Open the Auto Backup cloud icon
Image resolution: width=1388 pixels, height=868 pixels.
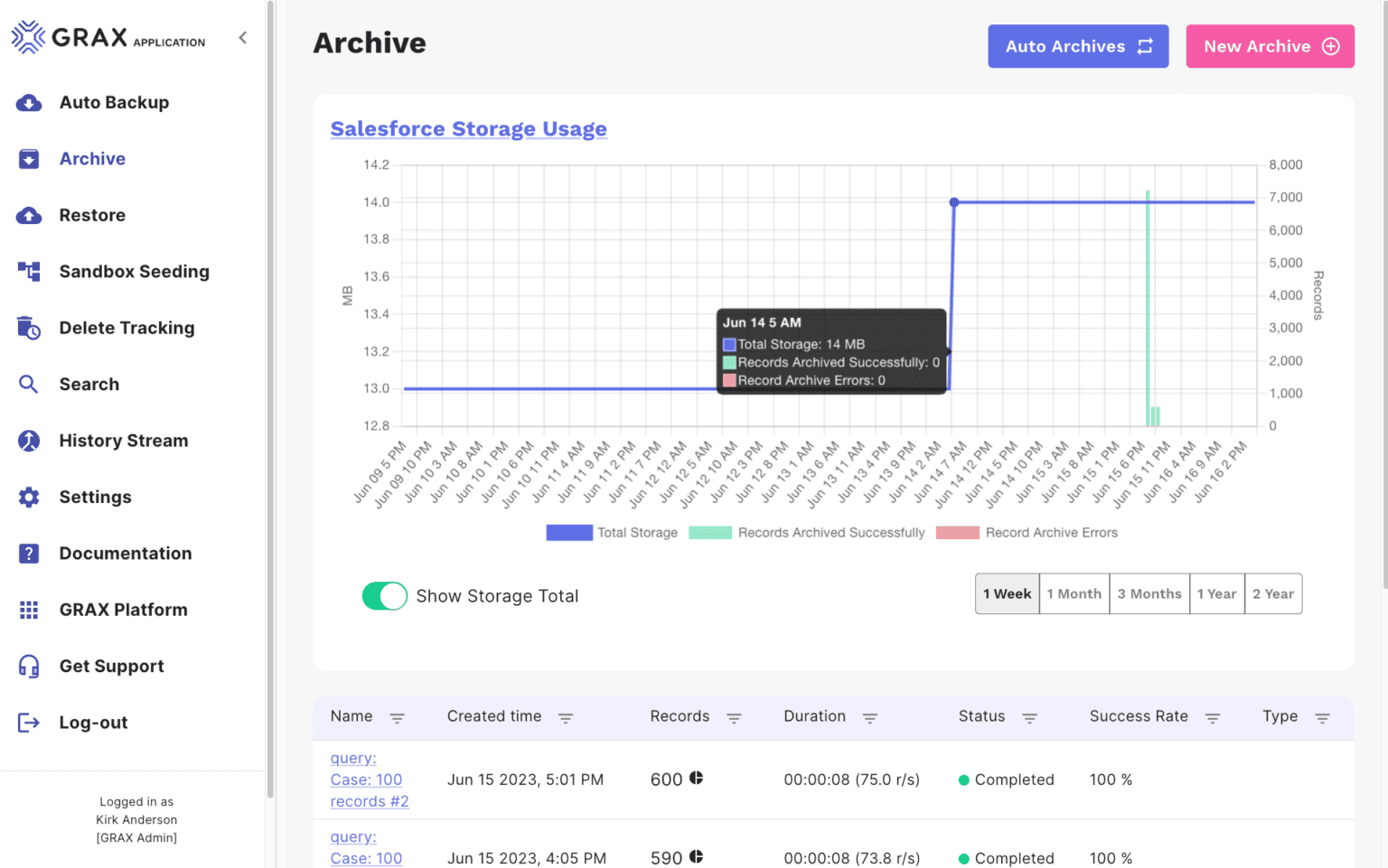(x=28, y=102)
